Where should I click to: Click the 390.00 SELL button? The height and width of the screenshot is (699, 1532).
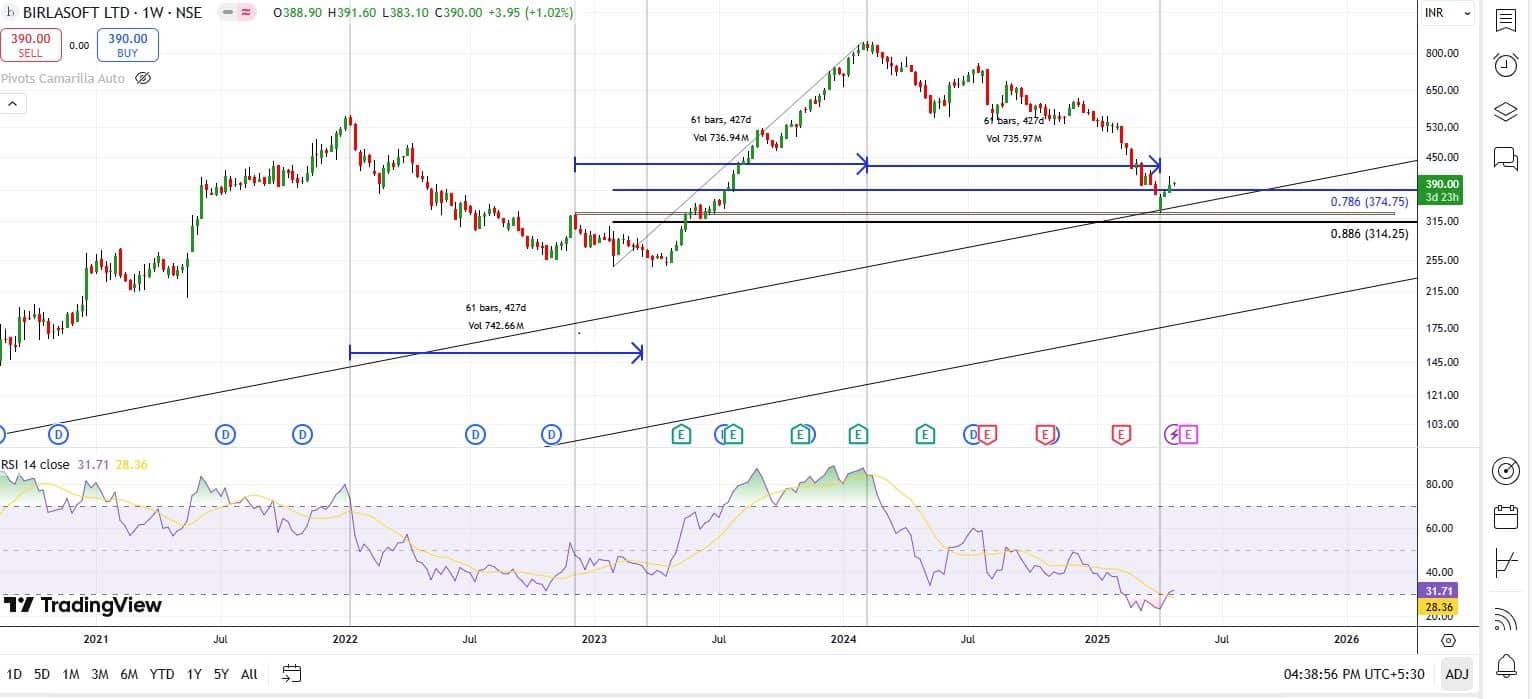click(x=31, y=45)
